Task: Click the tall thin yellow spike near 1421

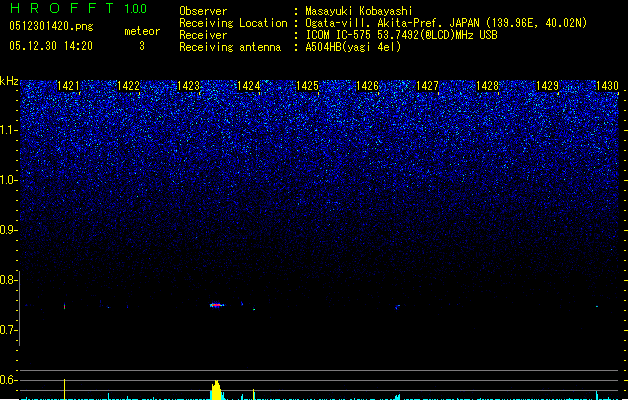Action: 65,389
